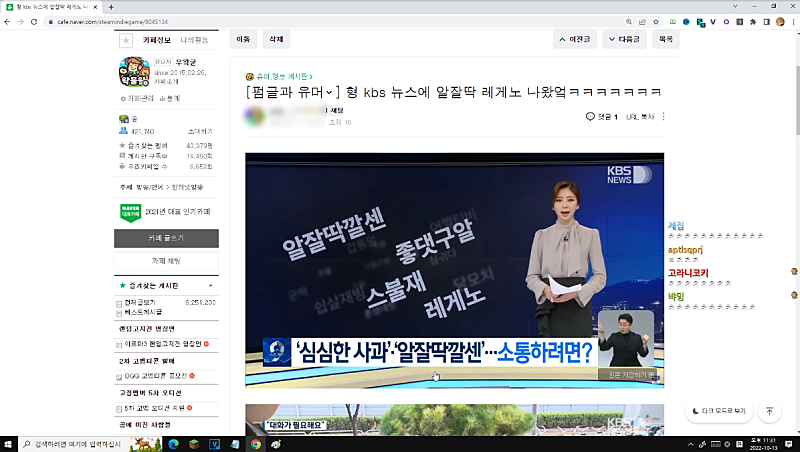
Task: Go to the previous post with 이전글
Action: coord(575,39)
